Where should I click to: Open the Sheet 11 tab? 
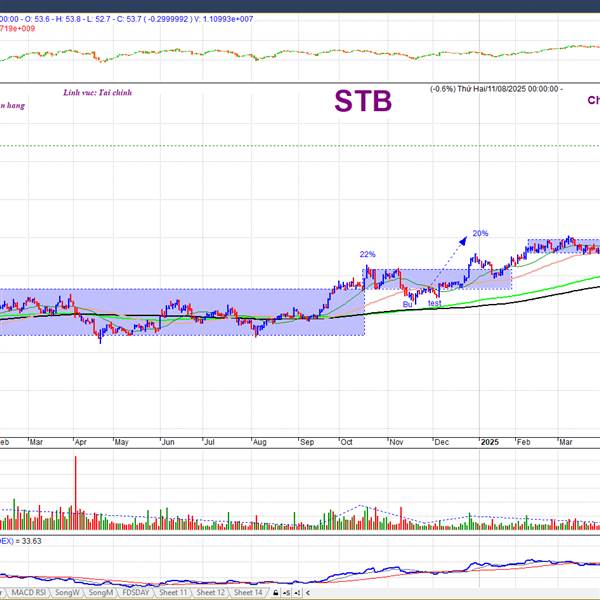pos(173,592)
